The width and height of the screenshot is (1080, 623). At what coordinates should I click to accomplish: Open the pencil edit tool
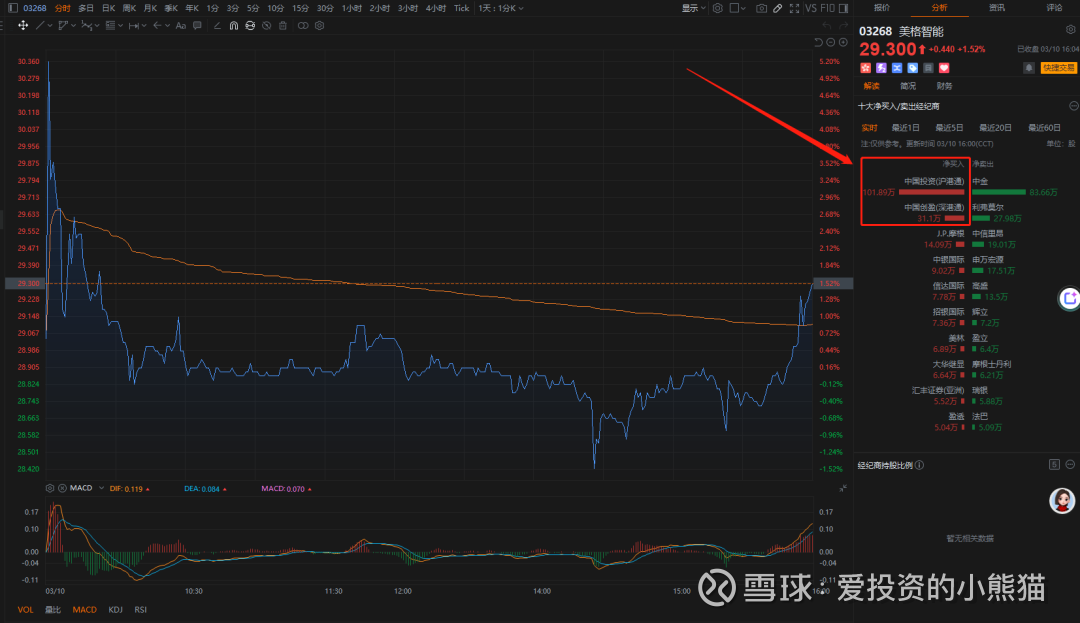coord(778,8)
